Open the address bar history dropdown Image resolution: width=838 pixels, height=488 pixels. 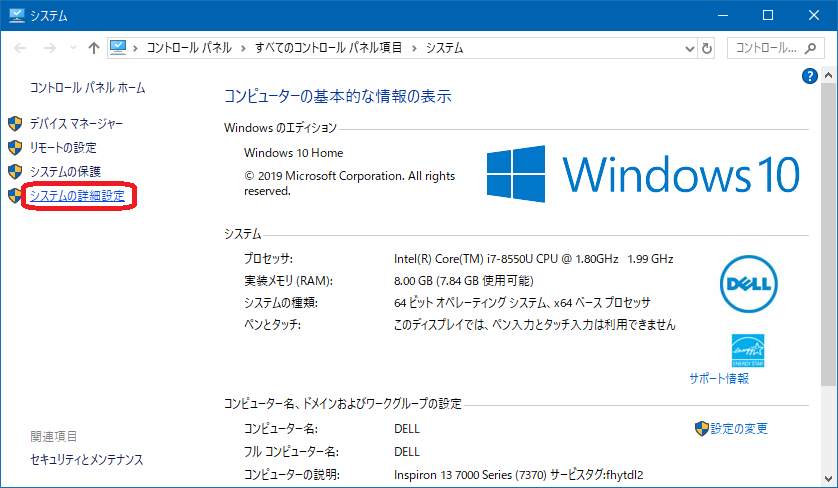click(x=689, y=49)
